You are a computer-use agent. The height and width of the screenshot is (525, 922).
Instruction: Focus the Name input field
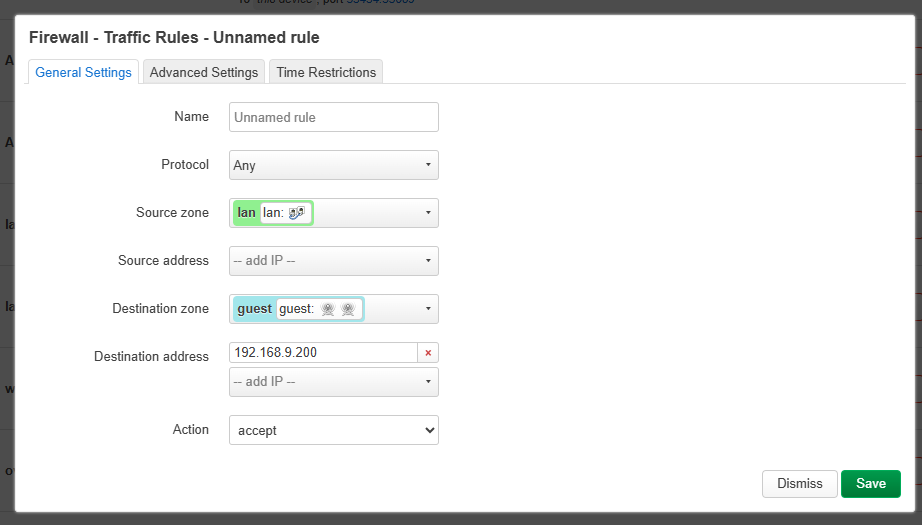333,117
